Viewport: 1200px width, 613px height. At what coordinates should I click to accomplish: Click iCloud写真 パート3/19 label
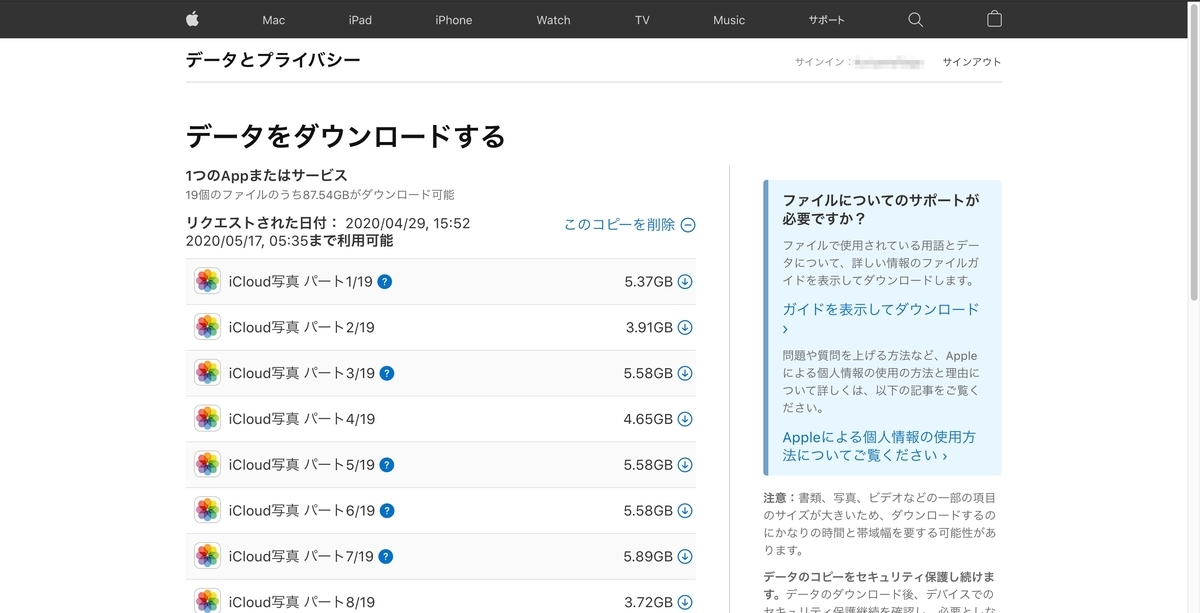[x=301, y=374]
